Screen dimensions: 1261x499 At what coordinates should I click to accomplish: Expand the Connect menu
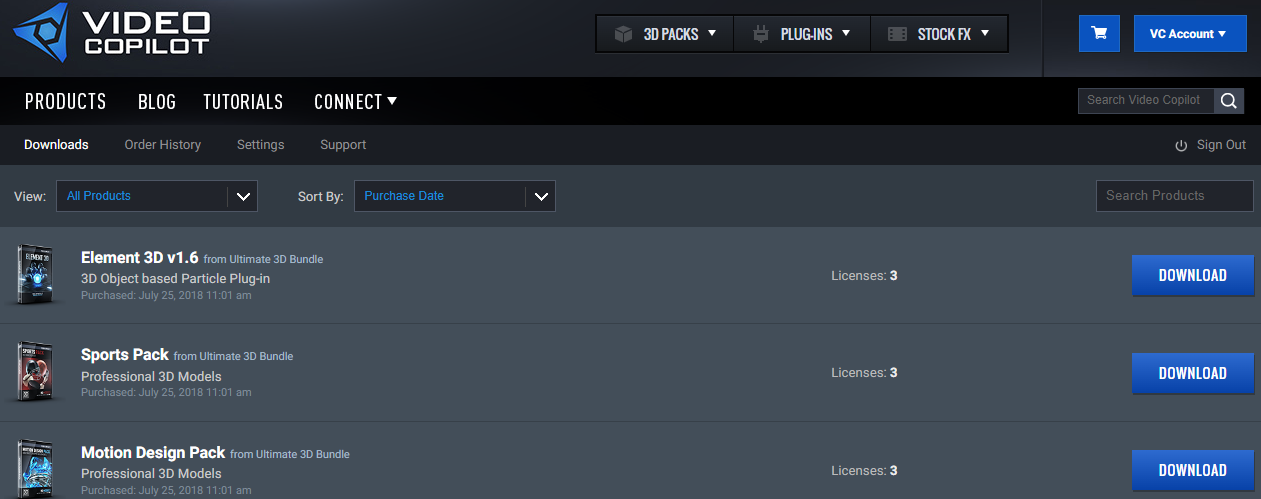point(355,102)
